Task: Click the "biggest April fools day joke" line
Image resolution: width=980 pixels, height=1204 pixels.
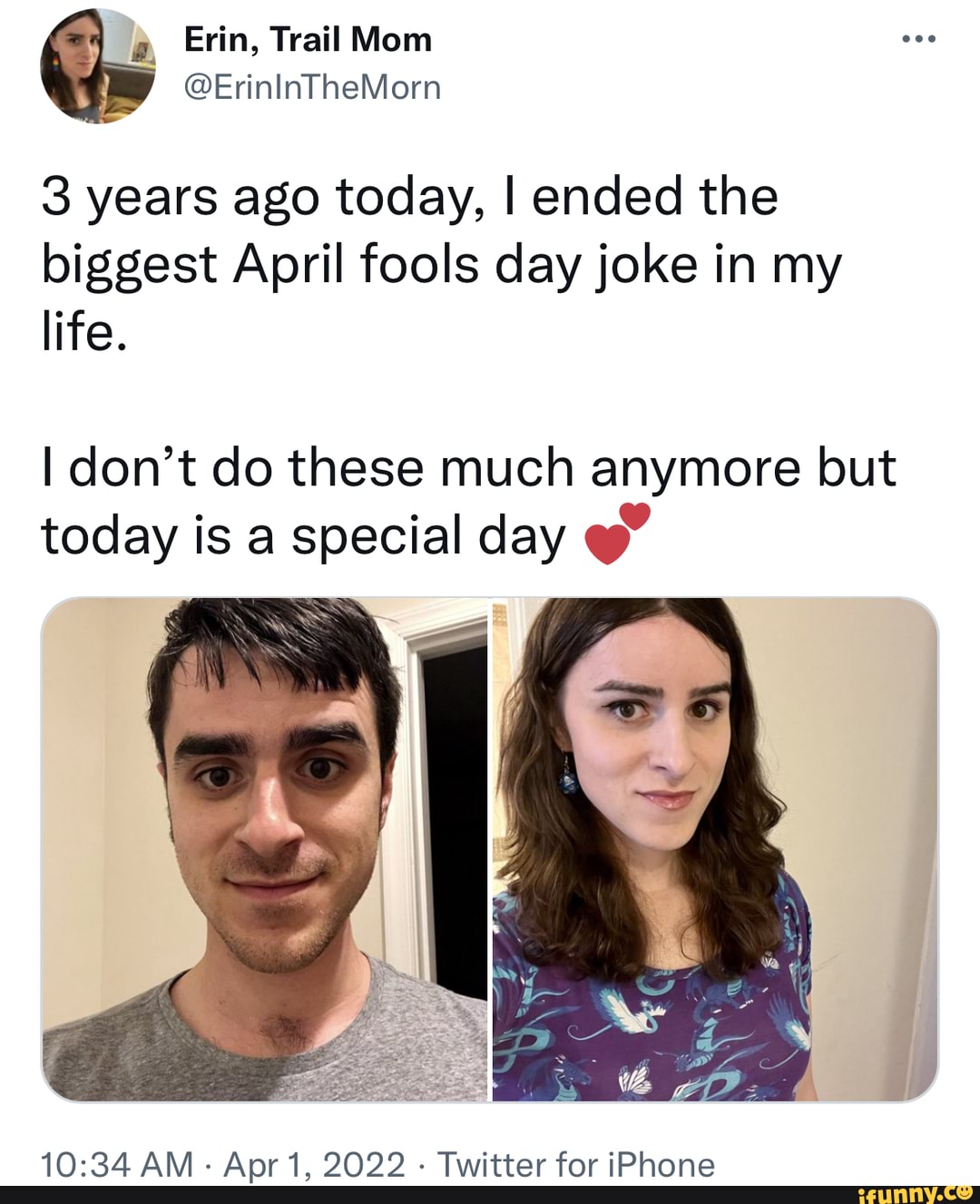Action: (x=441, y=265)
